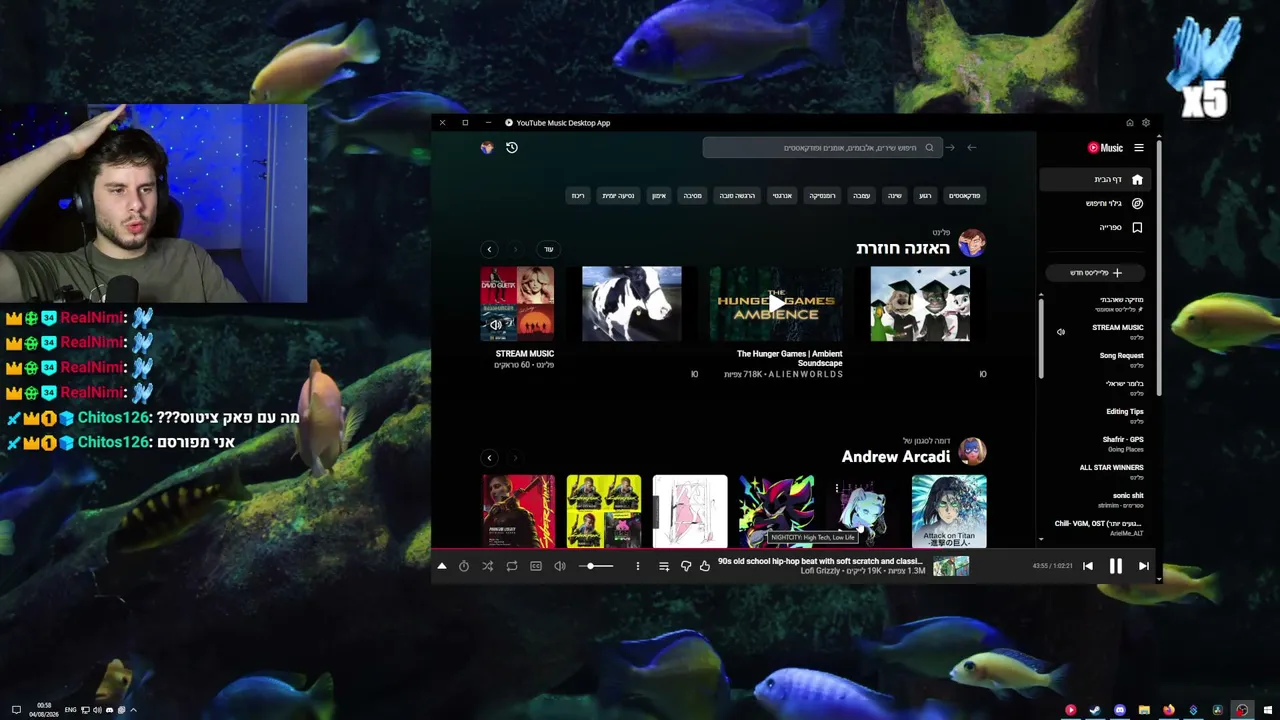Pause the current track

tap(1116, 566)
